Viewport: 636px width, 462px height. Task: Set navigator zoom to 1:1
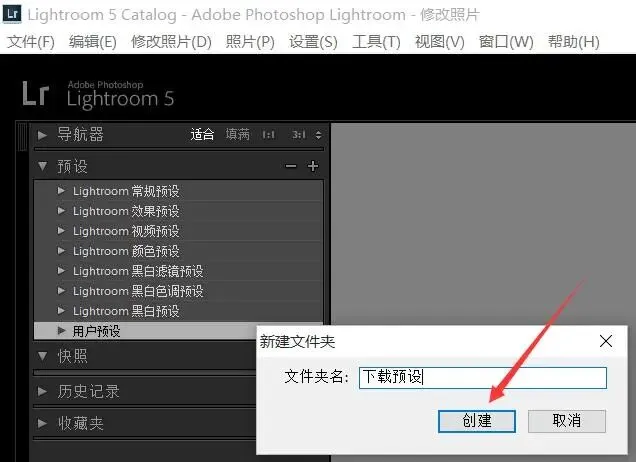pos(269,135)
